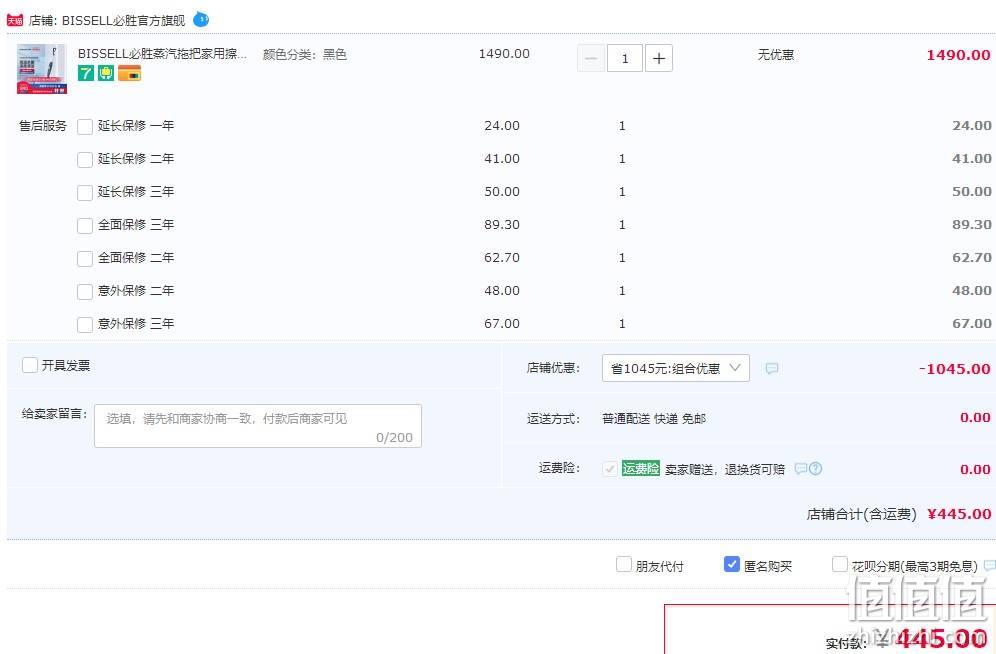This screenshot has height=654, width=996.
Task: Click the 店铺合计 ¥445.00 total
Action: [x=899, y=514]
